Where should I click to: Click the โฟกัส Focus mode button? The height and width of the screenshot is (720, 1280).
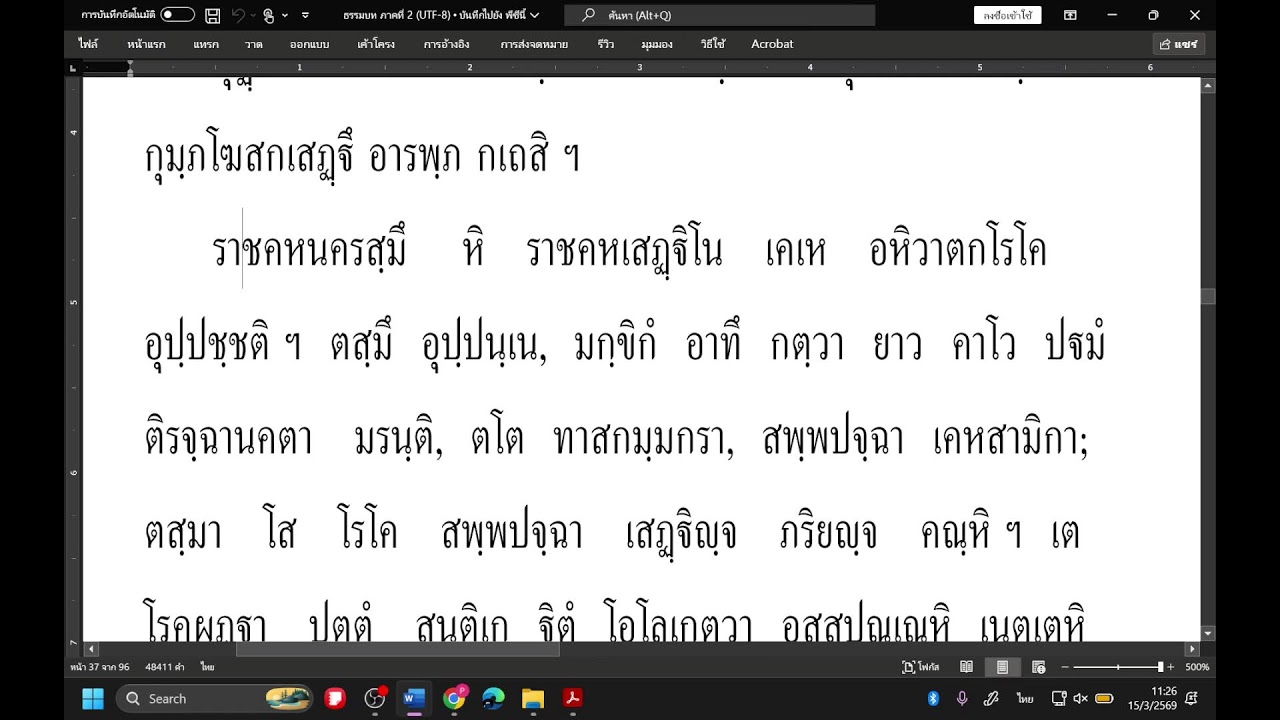[x=921, y=667]
